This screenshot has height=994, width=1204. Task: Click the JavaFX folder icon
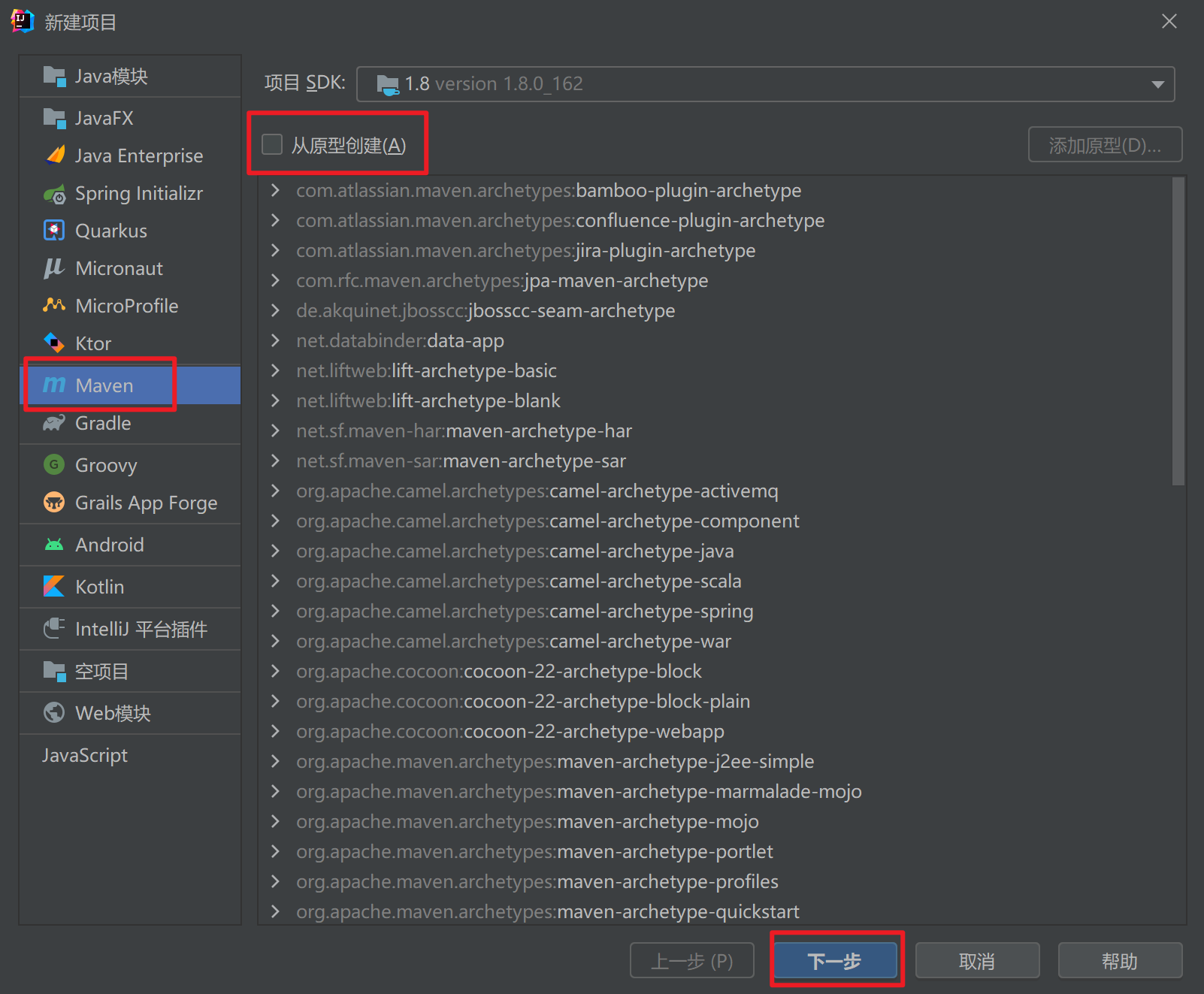point(54,118)
